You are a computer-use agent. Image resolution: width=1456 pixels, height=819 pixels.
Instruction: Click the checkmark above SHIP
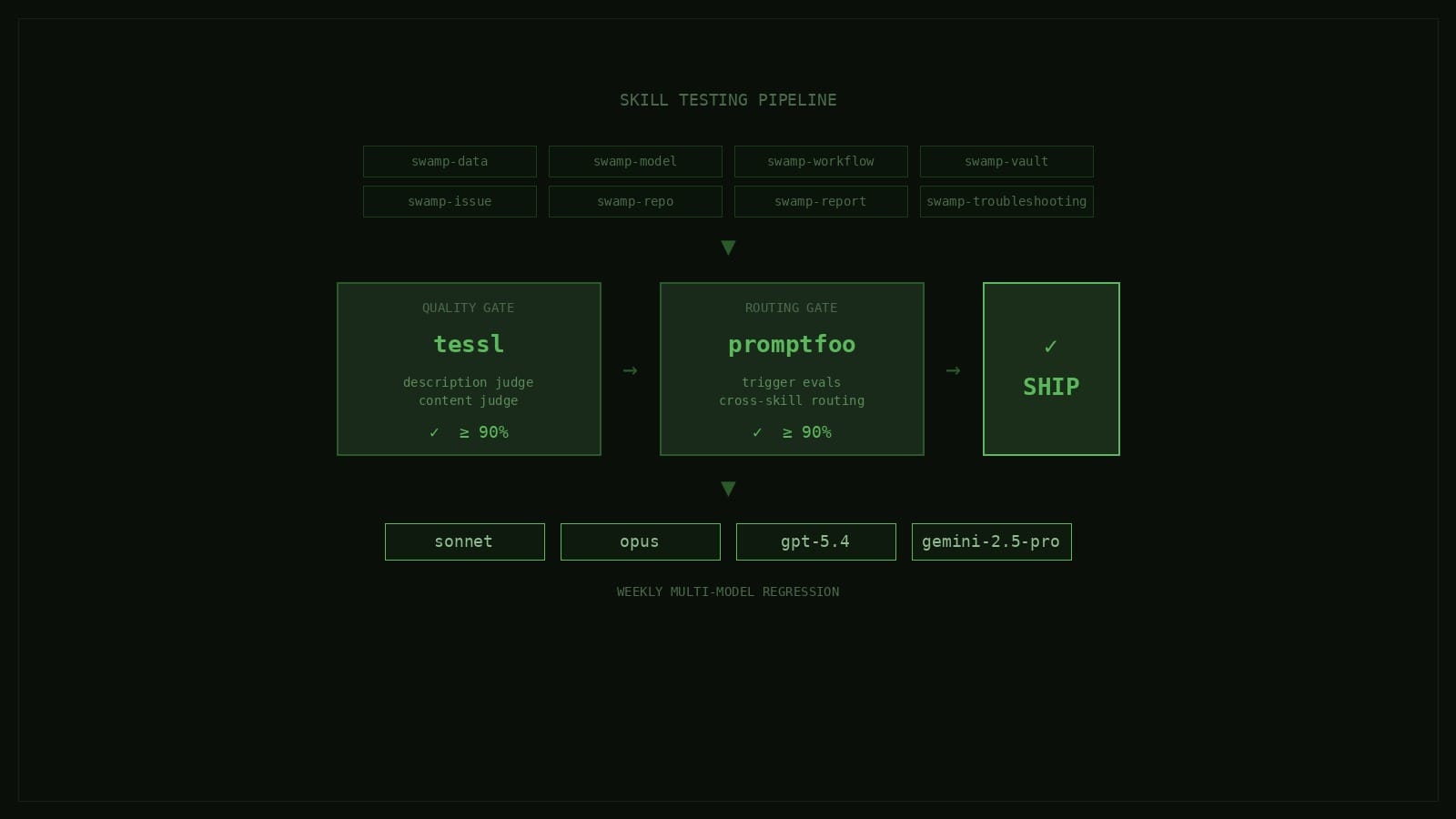pos(1051,347)
